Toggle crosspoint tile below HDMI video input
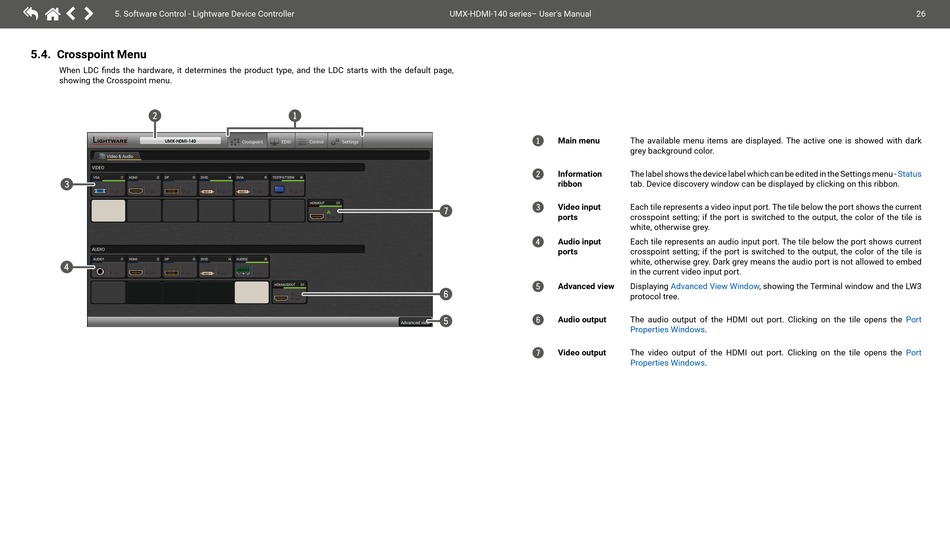 click(x=144, y=211)
